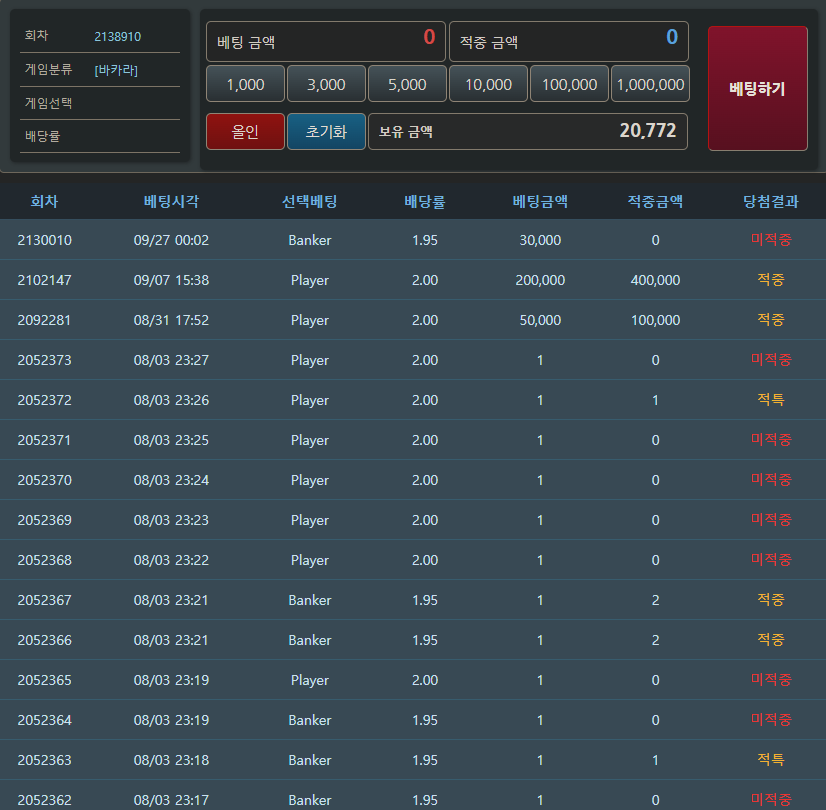Select round 2130010 in the history table
This screenshot has width=826, height=810.
(x=44, y=240)
